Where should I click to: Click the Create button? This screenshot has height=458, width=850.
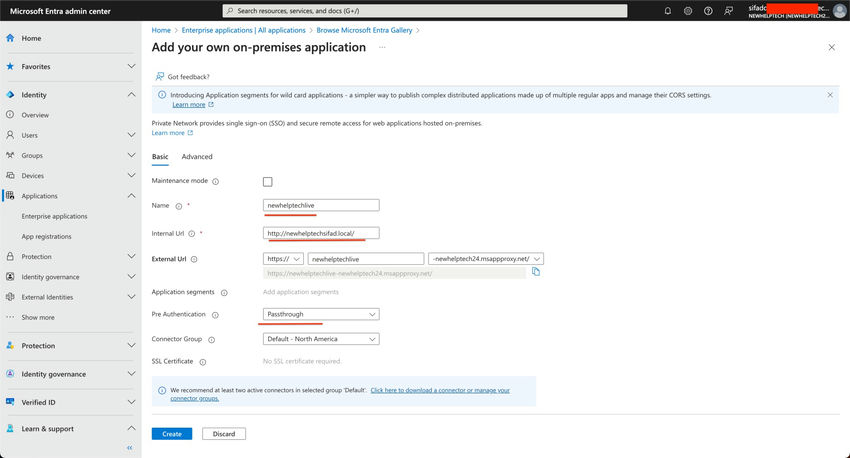pos(172,434)
